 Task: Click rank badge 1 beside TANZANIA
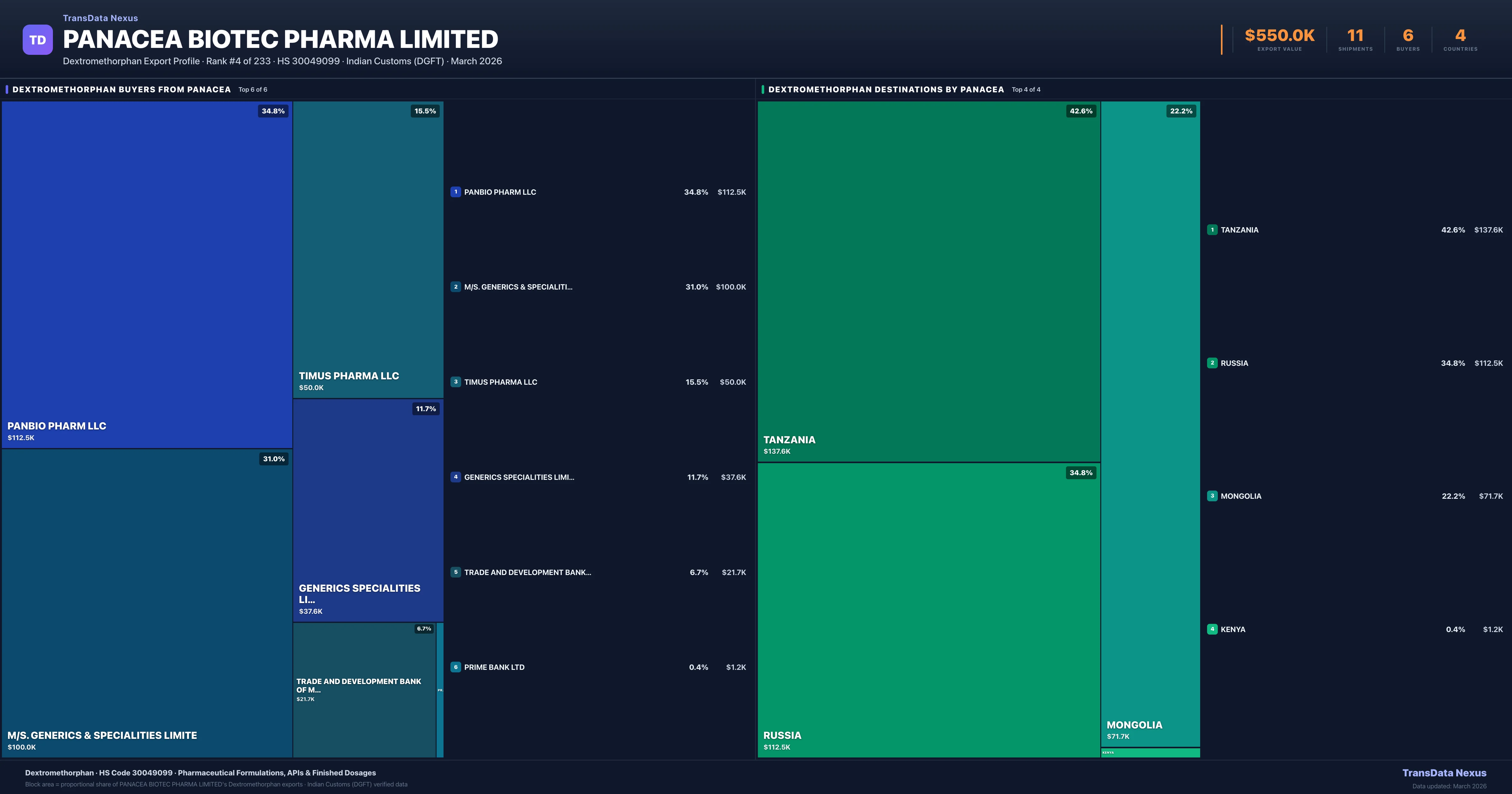click(1212, 230)
